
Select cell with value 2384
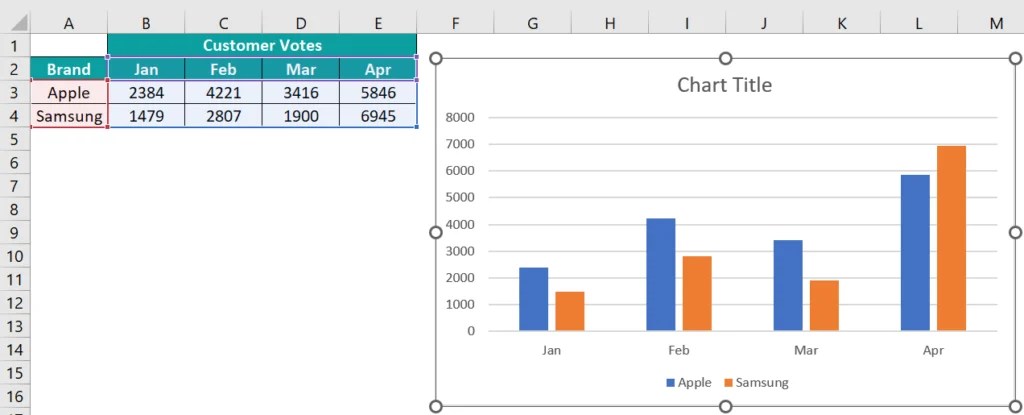pyautogui.click(x=146, y=92)
